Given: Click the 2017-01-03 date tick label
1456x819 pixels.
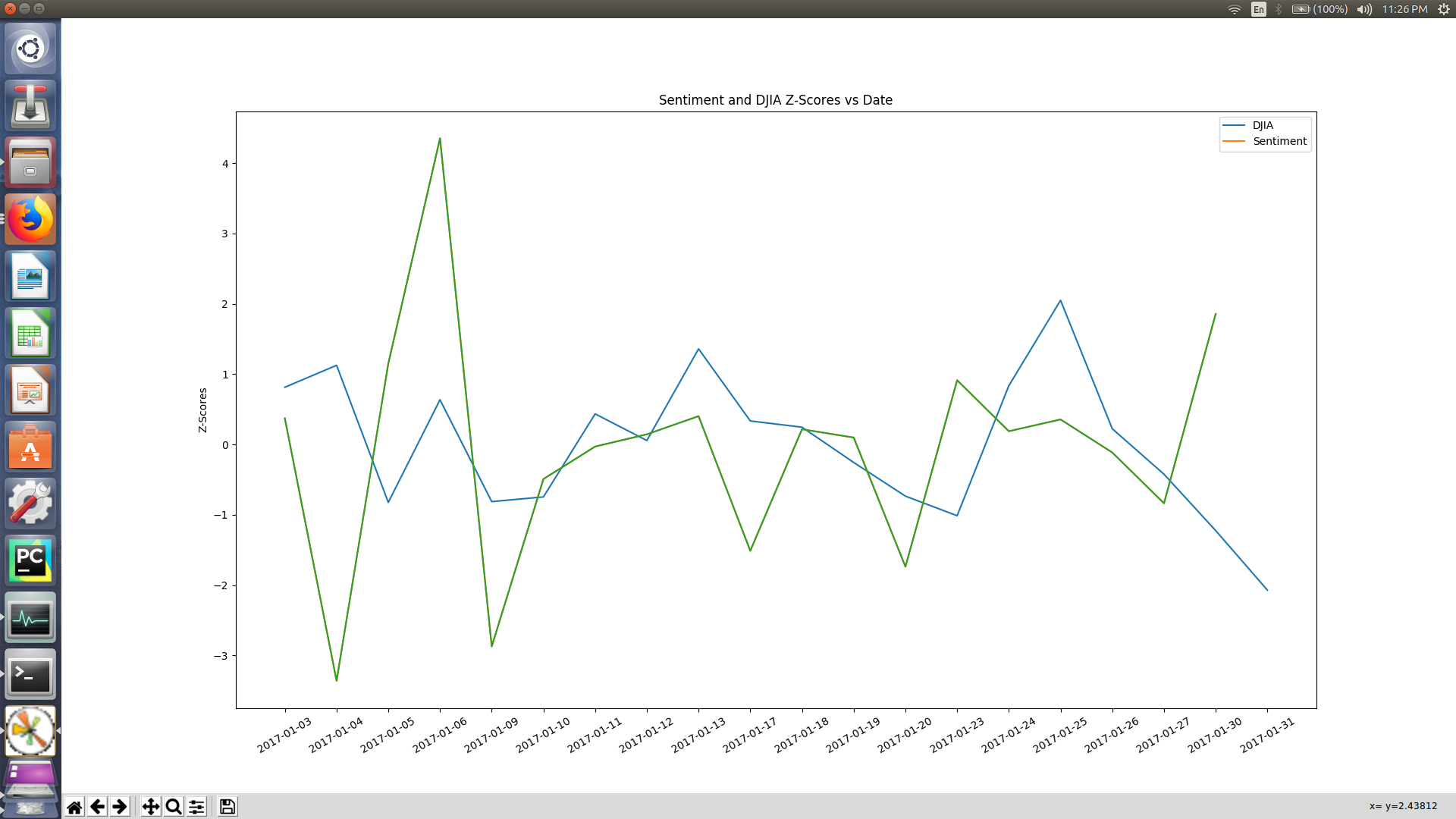Looking at the screenshot, I should tap(284, 735).
